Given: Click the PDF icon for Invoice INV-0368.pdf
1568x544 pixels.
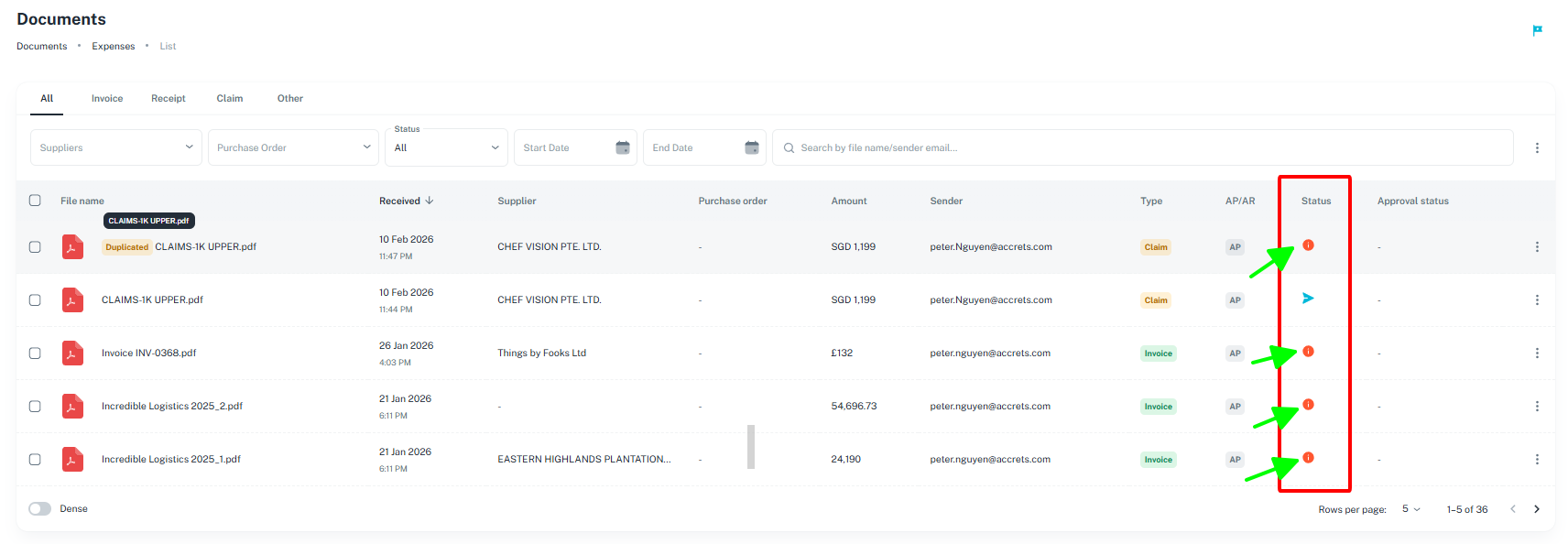Looking at the screenshot, I should click(x=72, y=354).
